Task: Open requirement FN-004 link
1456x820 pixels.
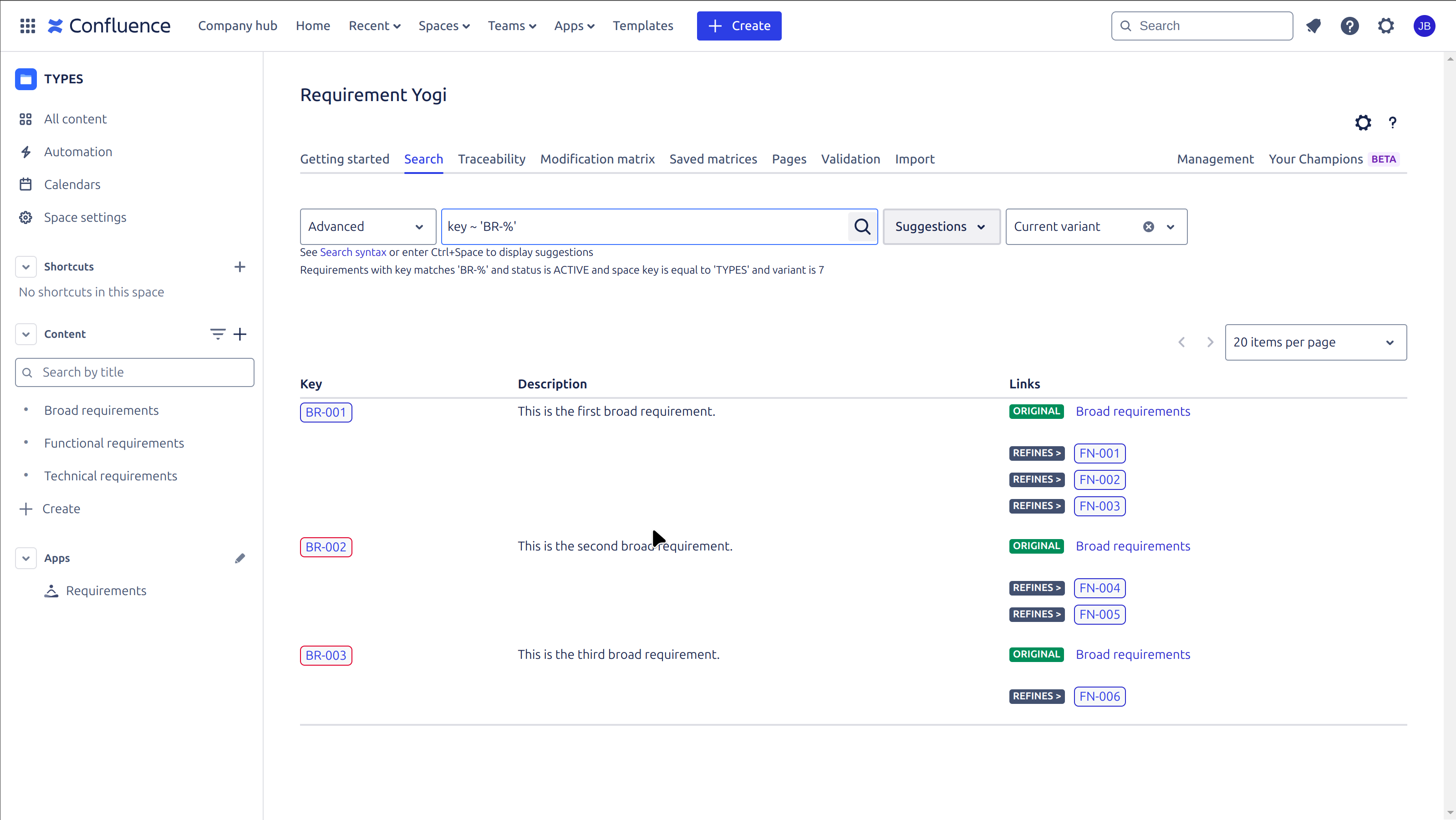Action: click(1099, 588)
